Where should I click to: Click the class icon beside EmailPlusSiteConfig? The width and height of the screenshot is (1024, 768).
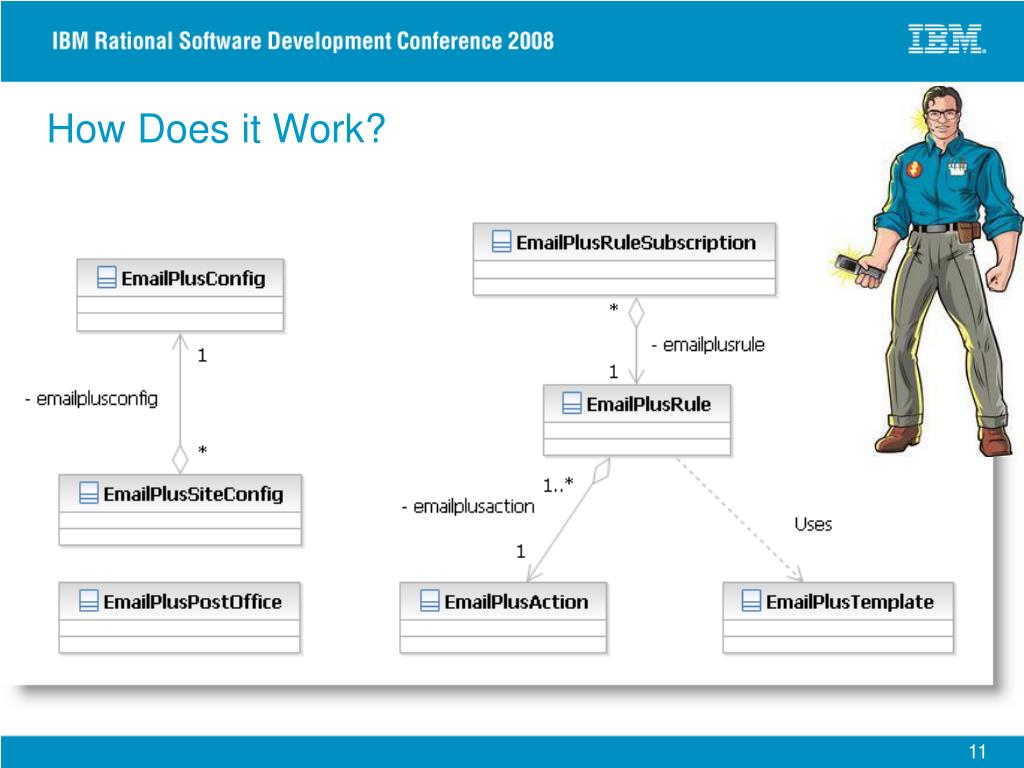89,493
